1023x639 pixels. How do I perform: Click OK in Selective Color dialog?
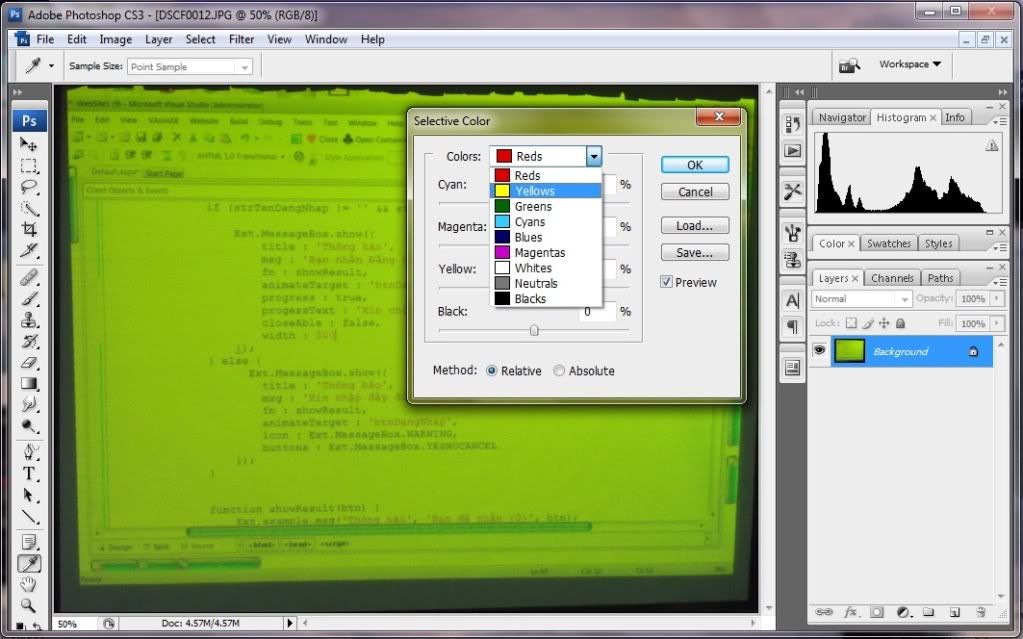pyautogui.click(x=694, y=165)
